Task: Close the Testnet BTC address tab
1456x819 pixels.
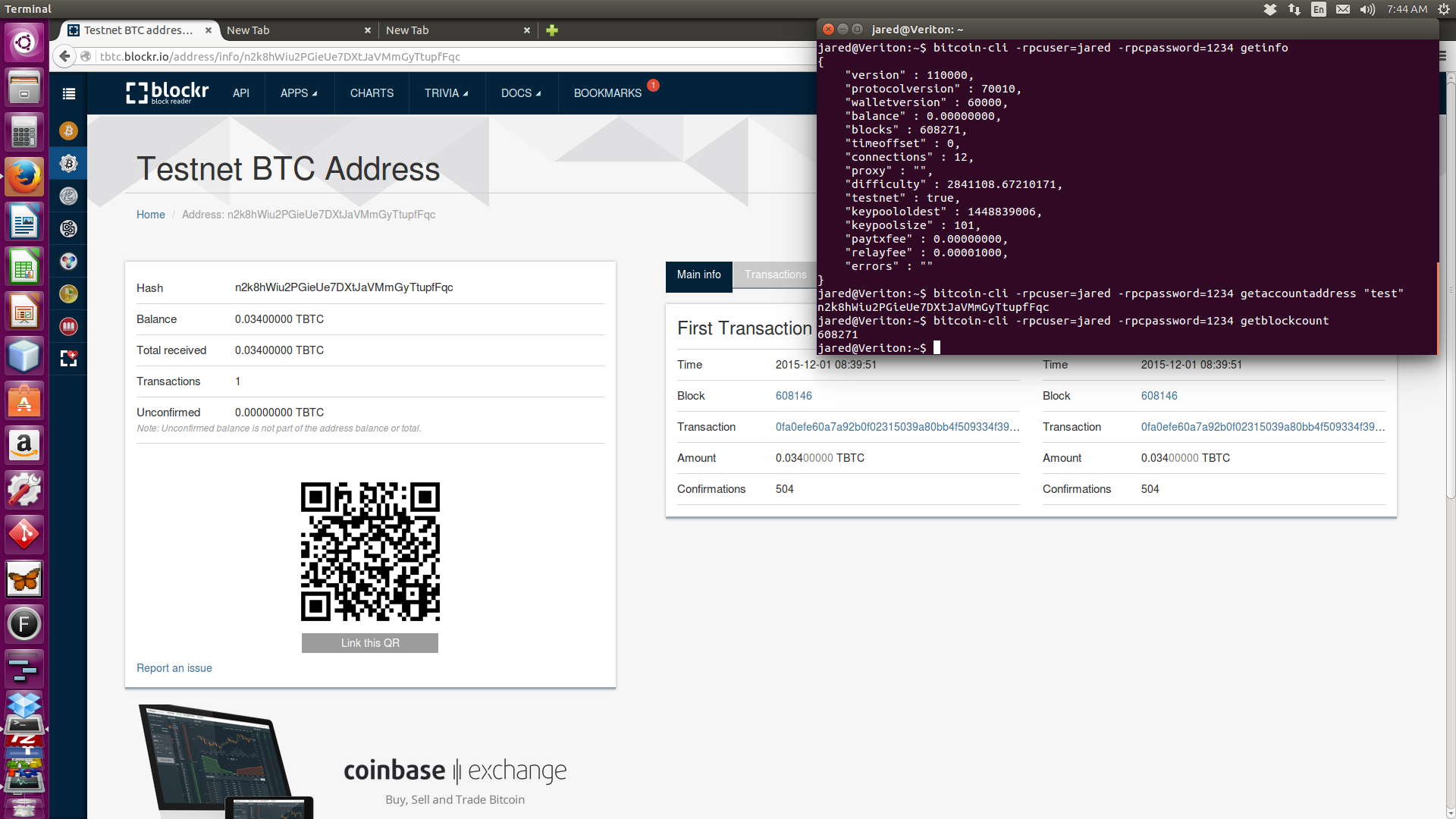Action: tap(209, 30)
